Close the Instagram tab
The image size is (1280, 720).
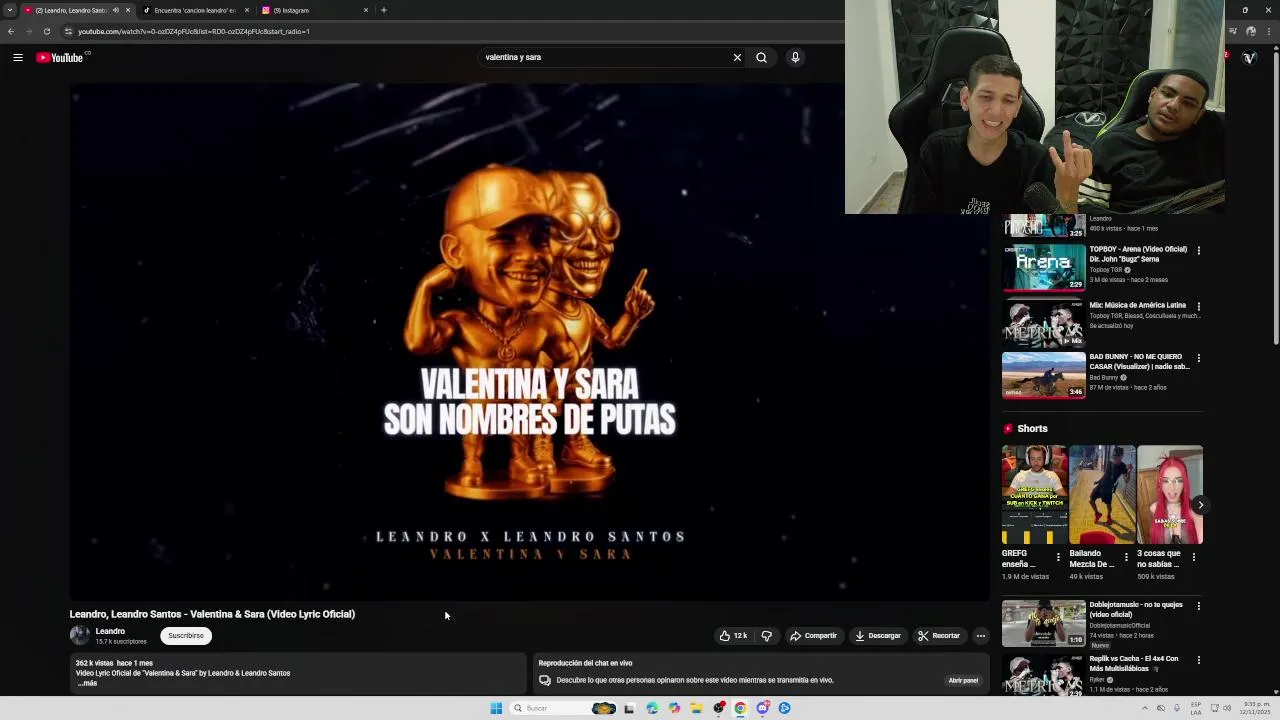pos(366,10)
